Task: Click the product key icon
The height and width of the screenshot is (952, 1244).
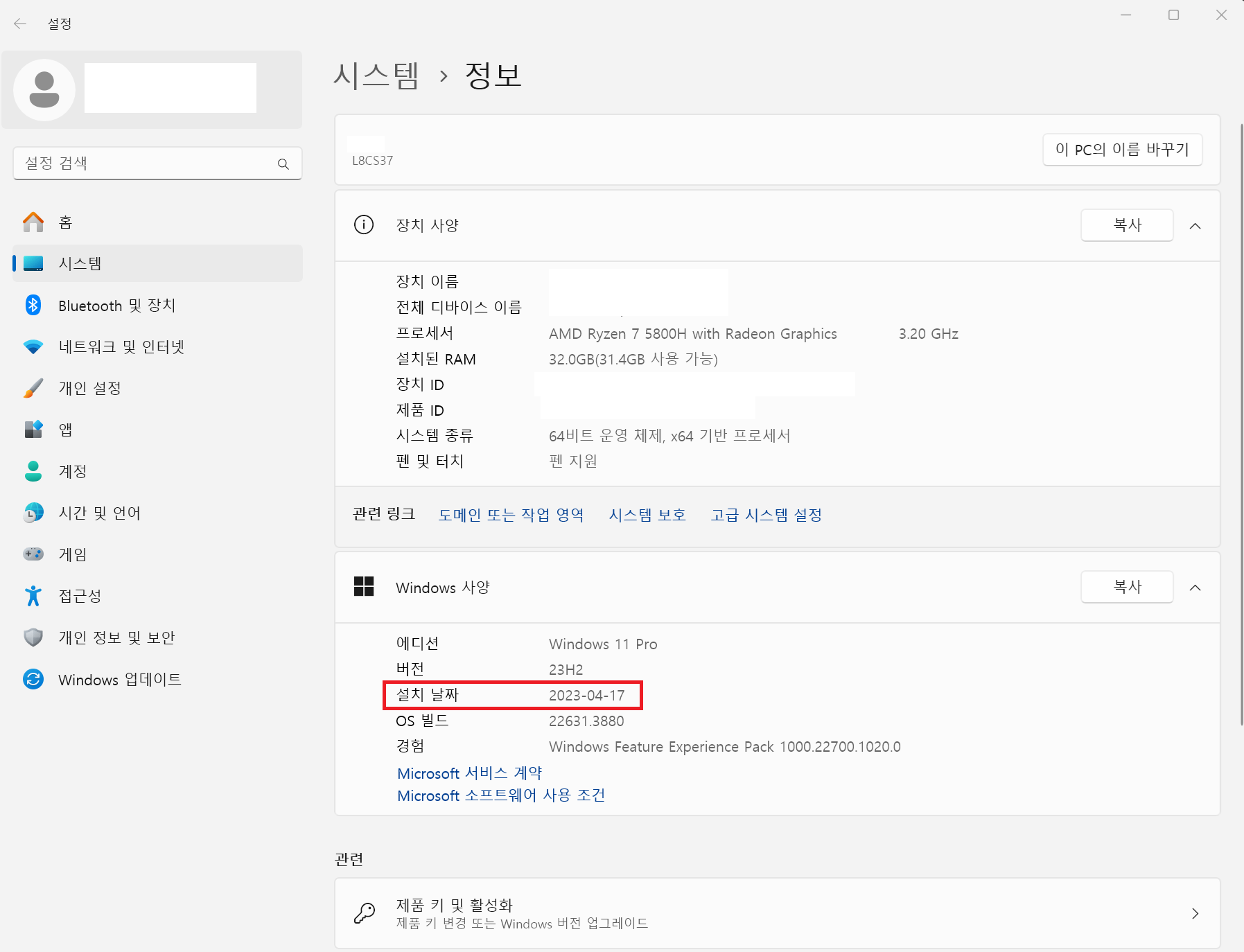Action: click(365, 913)
